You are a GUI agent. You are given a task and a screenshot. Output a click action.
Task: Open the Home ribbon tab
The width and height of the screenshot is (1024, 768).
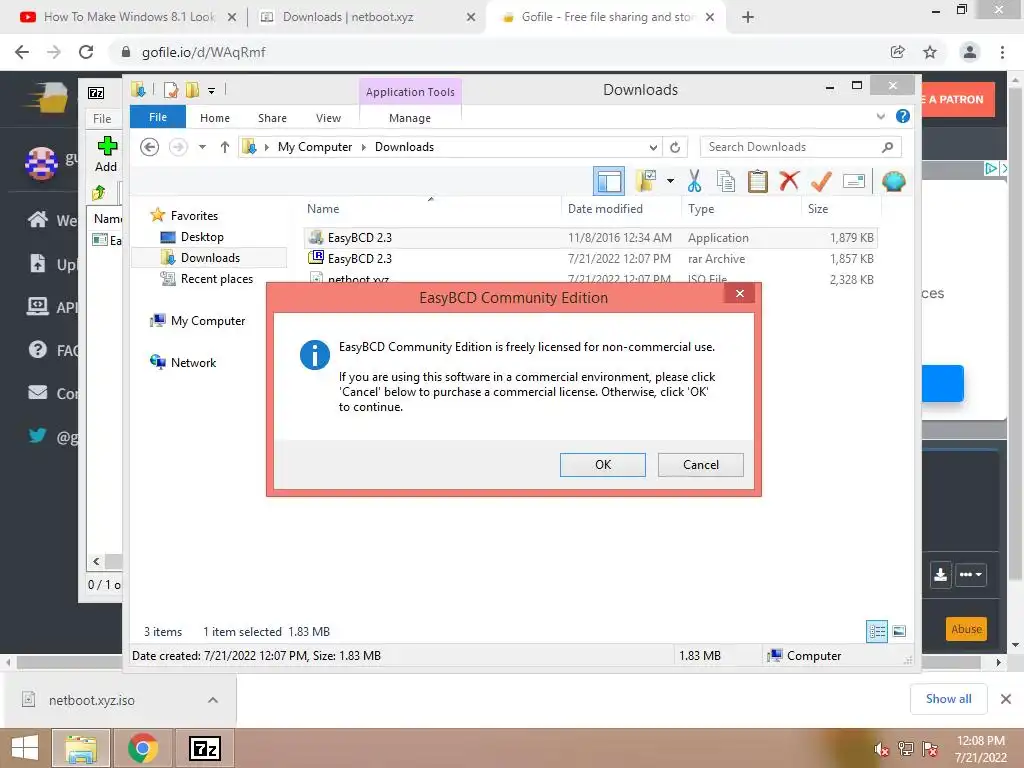214,118
